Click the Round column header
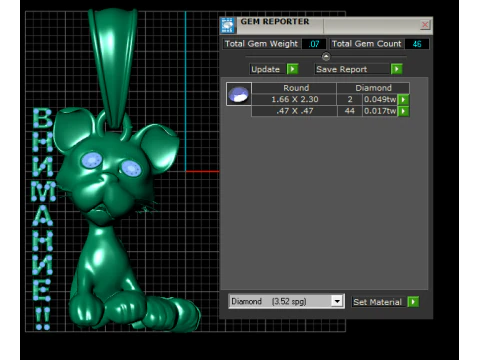The width and height of the screenshot is (480, 360). (x=294, y=88)
